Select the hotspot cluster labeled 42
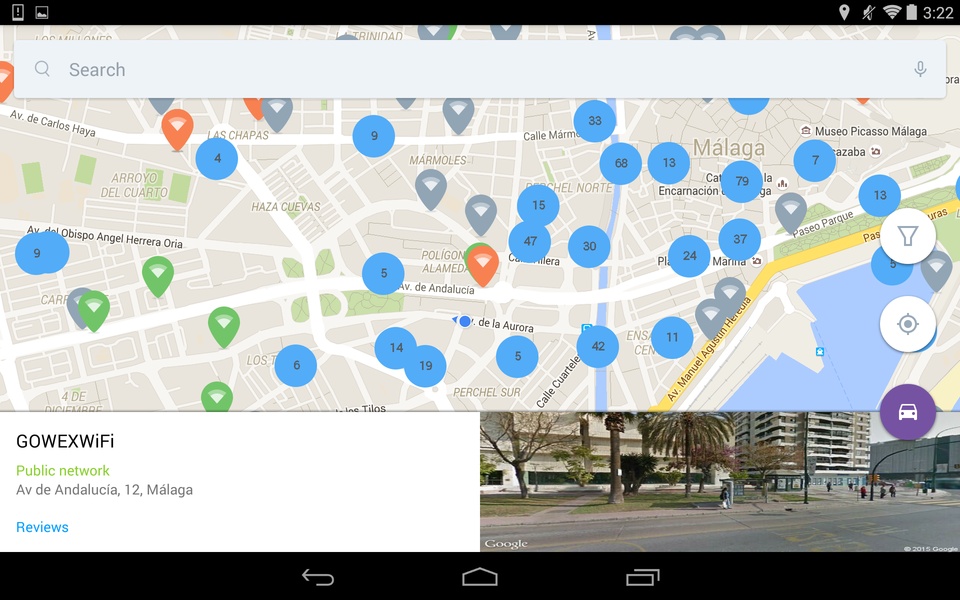 (598, 347)
